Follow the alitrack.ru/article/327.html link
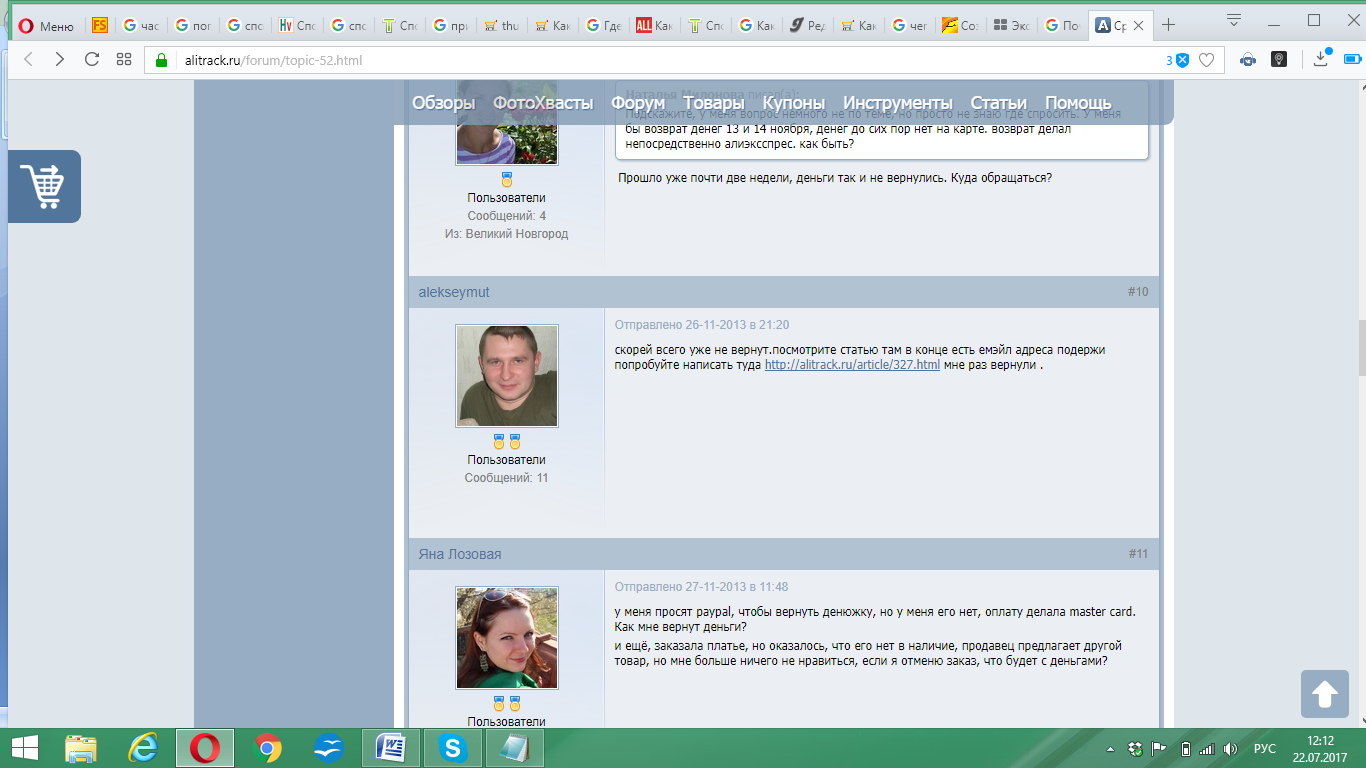 852,365
